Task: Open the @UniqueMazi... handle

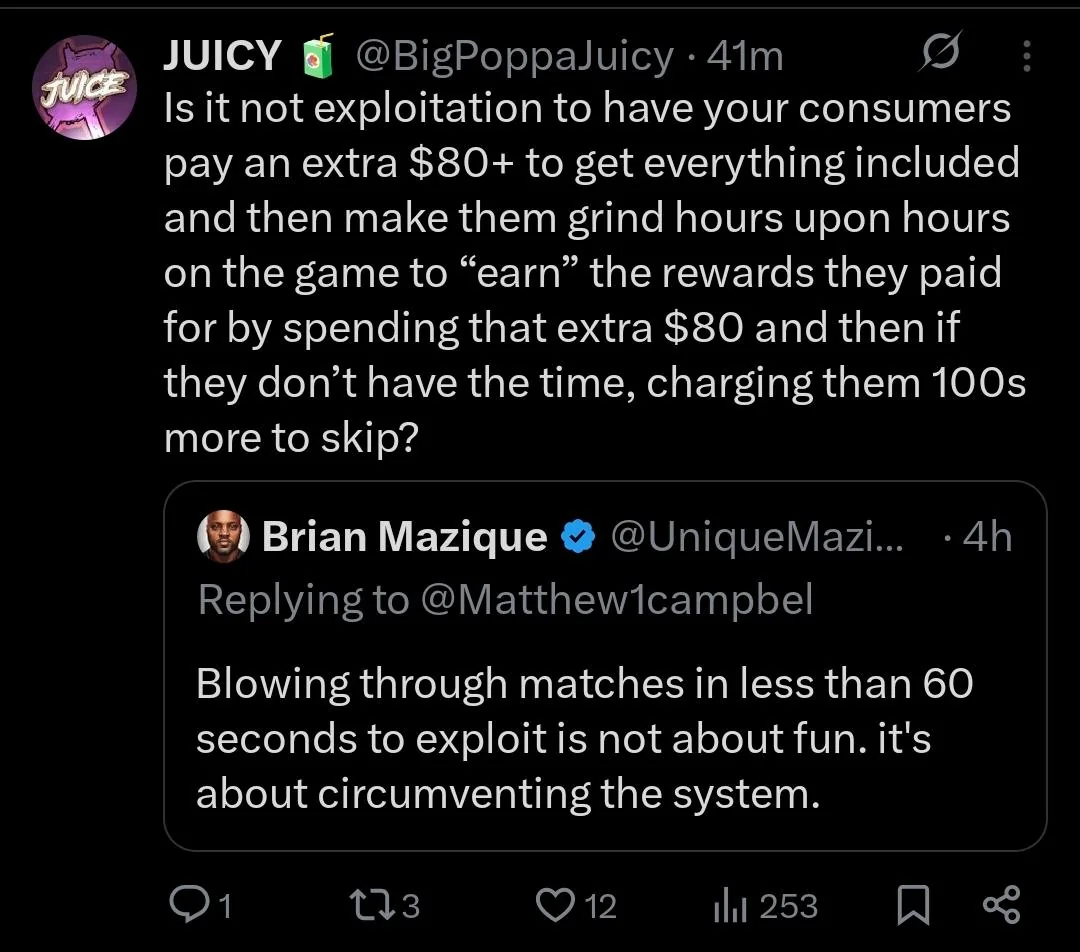Action: click(756, 537)
